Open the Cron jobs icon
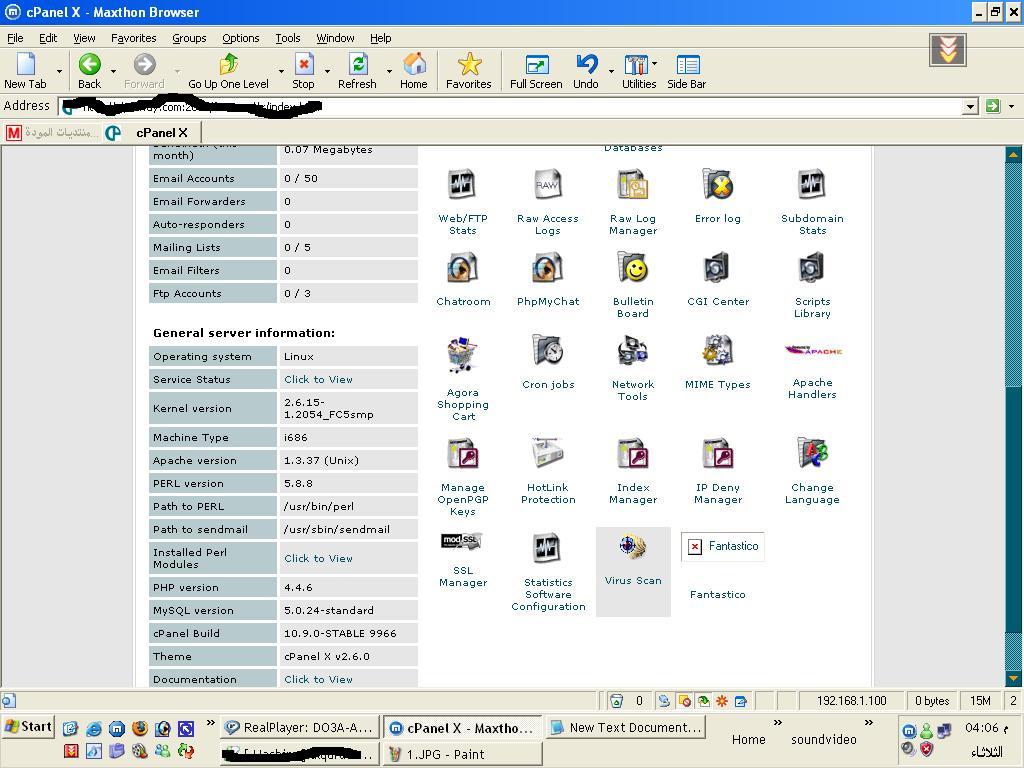 (548, 351)
